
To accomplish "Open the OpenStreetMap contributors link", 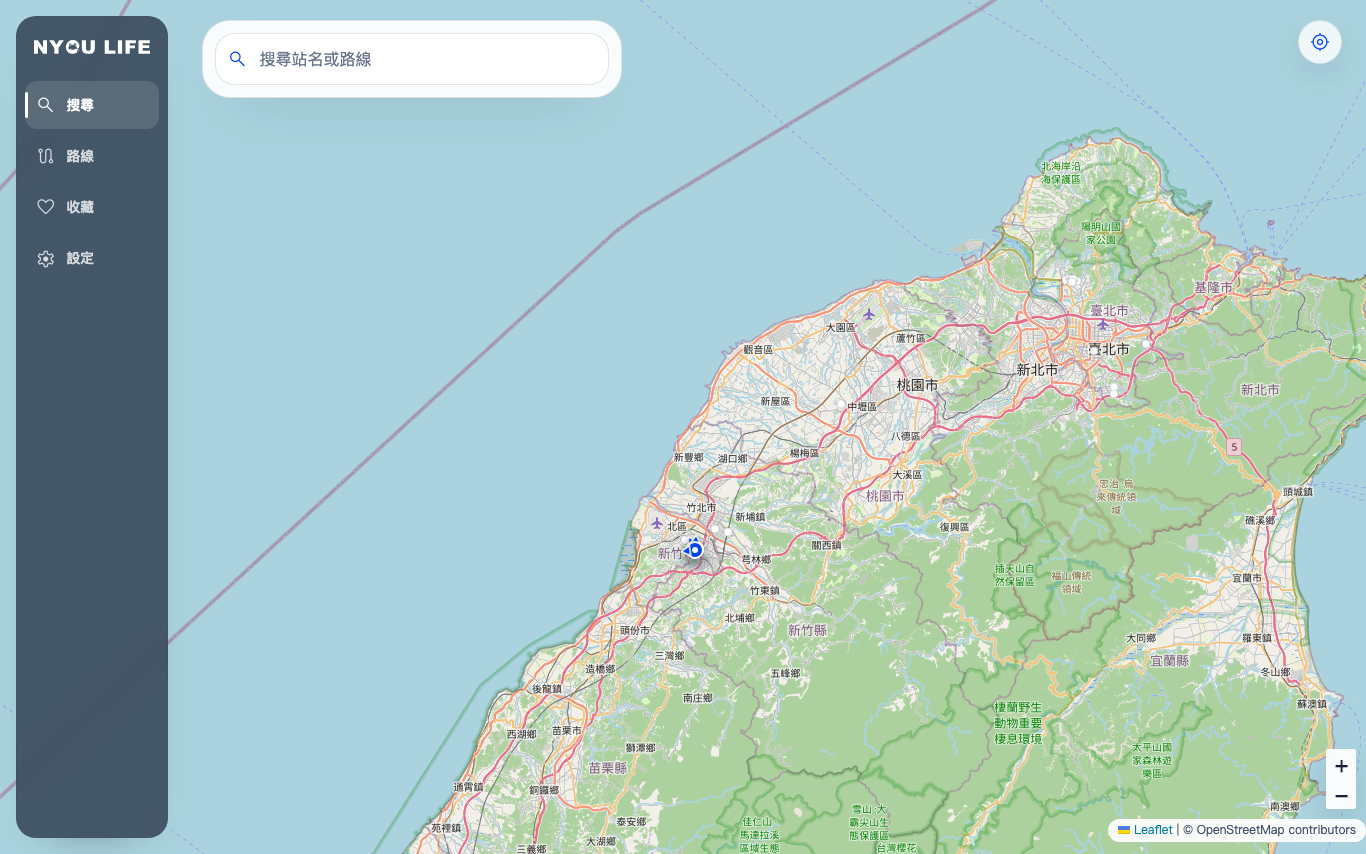I will 1276,830.
